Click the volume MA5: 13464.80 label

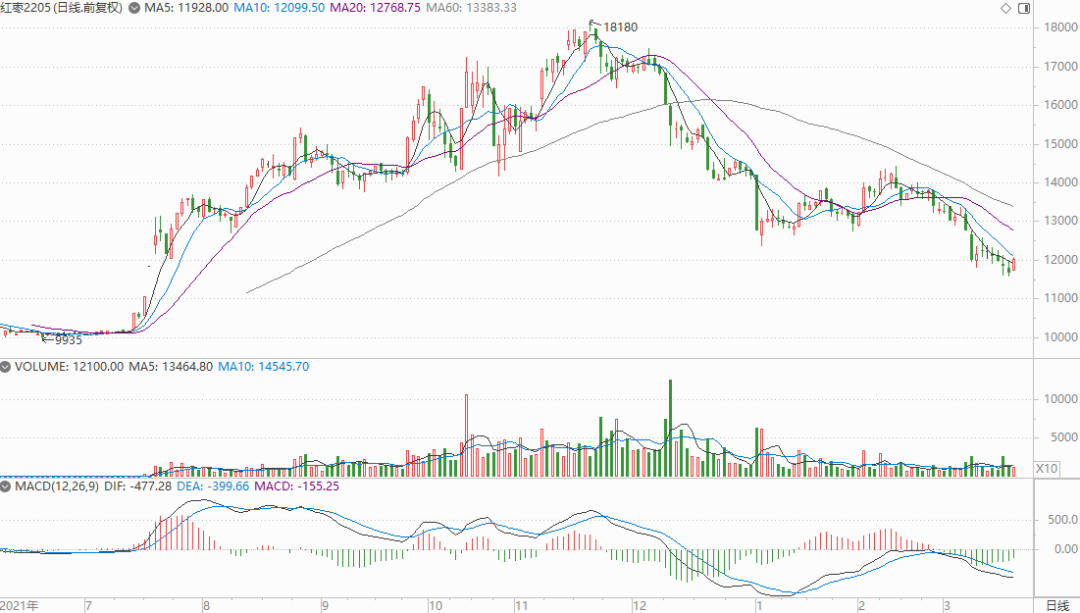(x=171, y=367)
